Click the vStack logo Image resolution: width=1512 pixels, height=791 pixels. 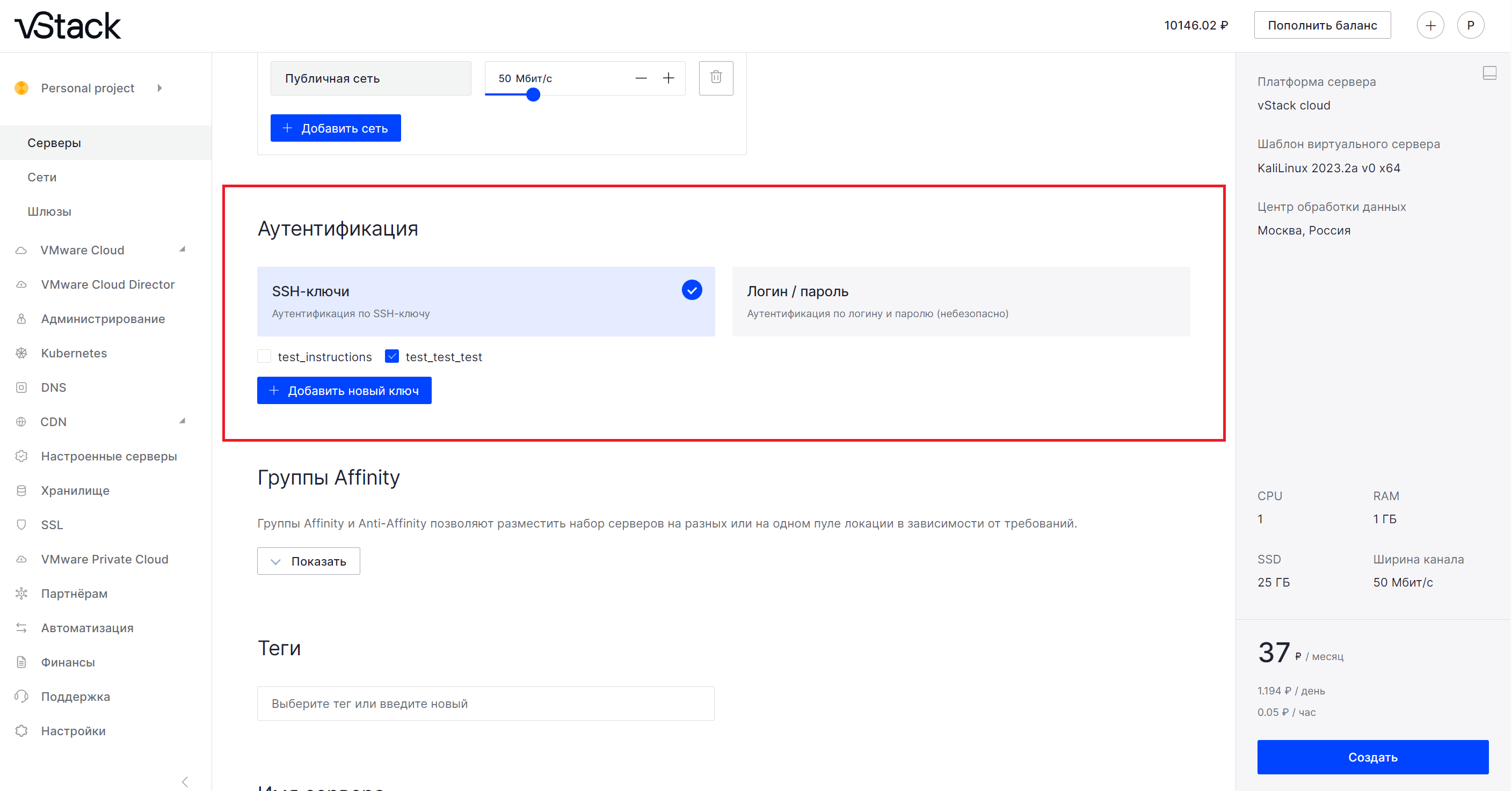coord(68,26)
